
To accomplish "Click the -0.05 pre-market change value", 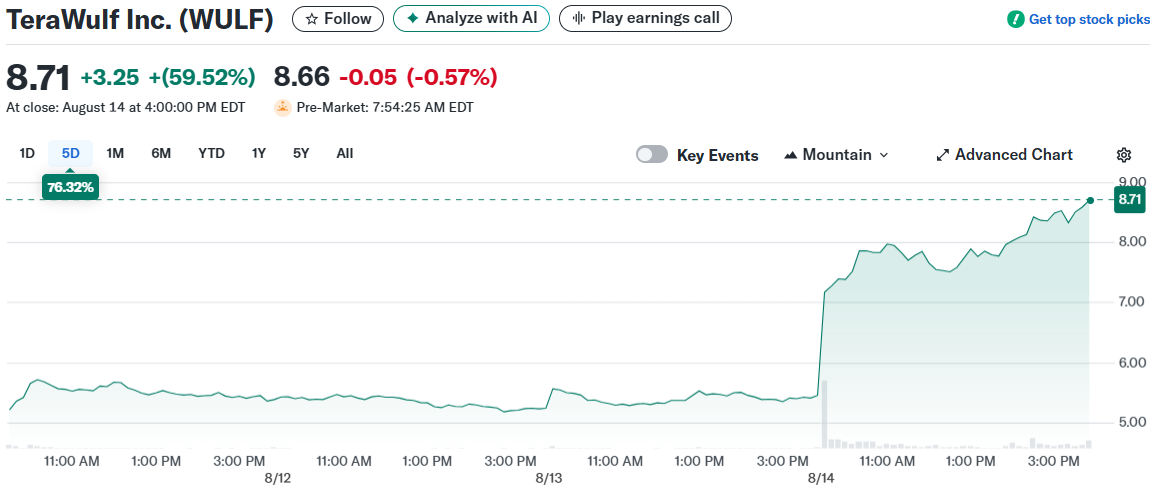I will [368, 77].
